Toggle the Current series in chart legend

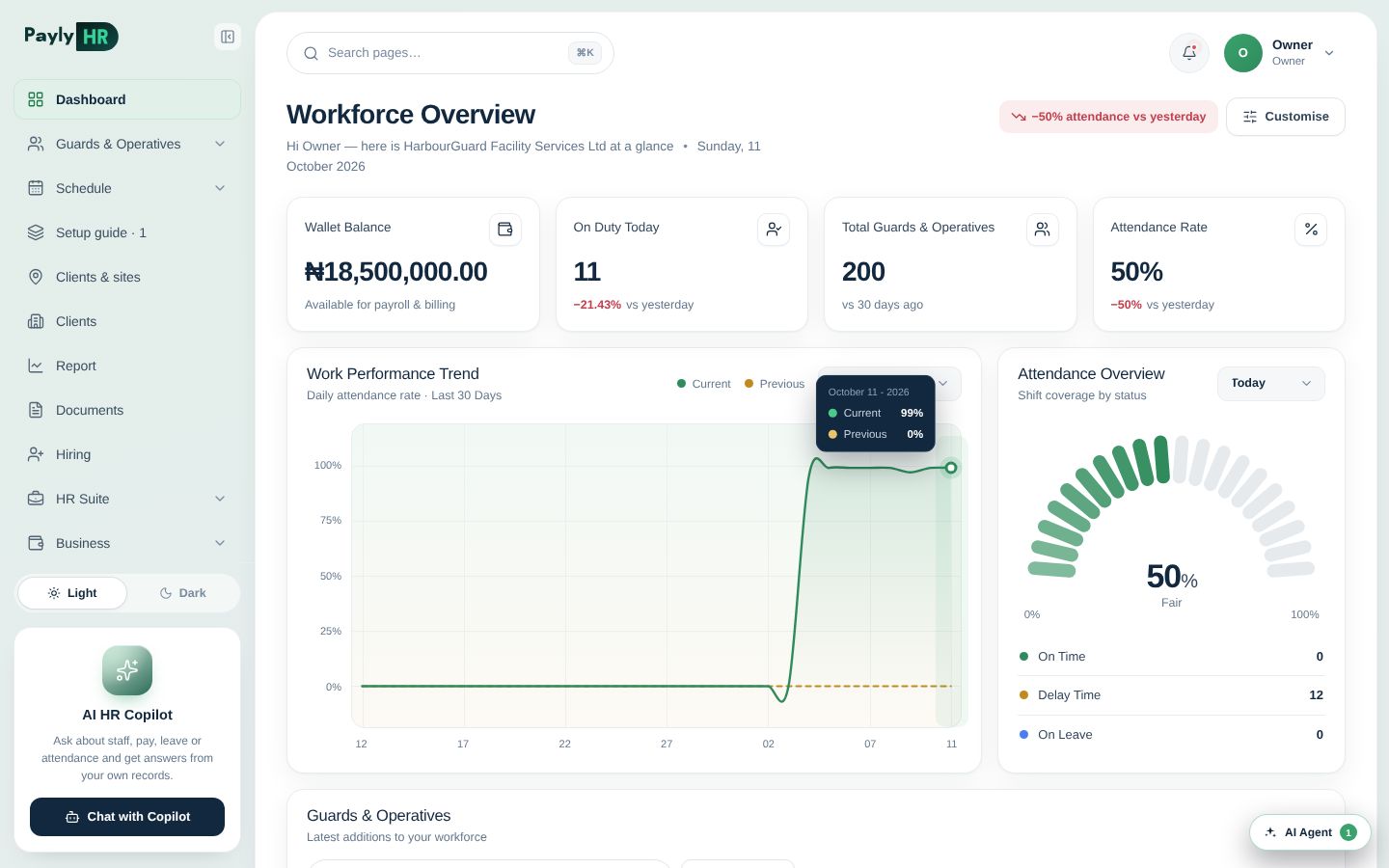coord(704,384)
